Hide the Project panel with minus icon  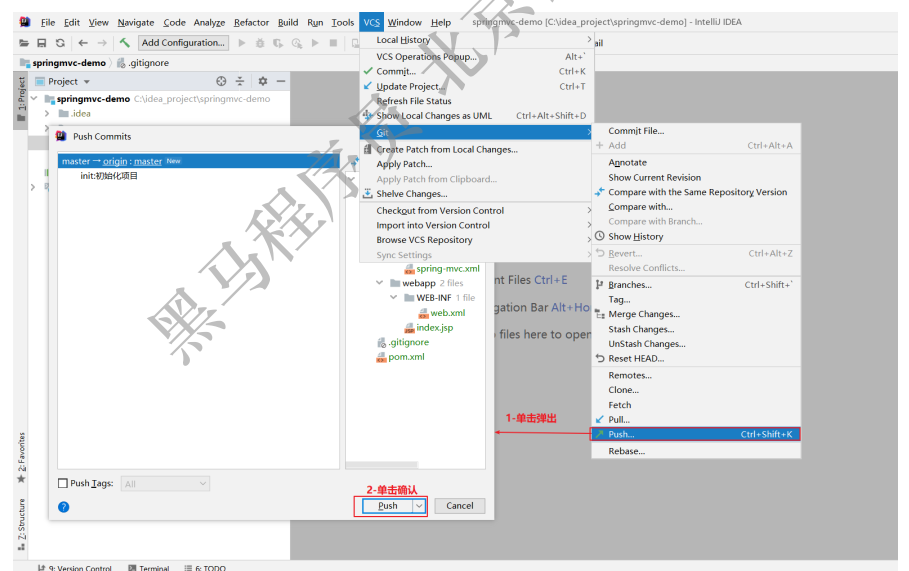tap(281, 81)
